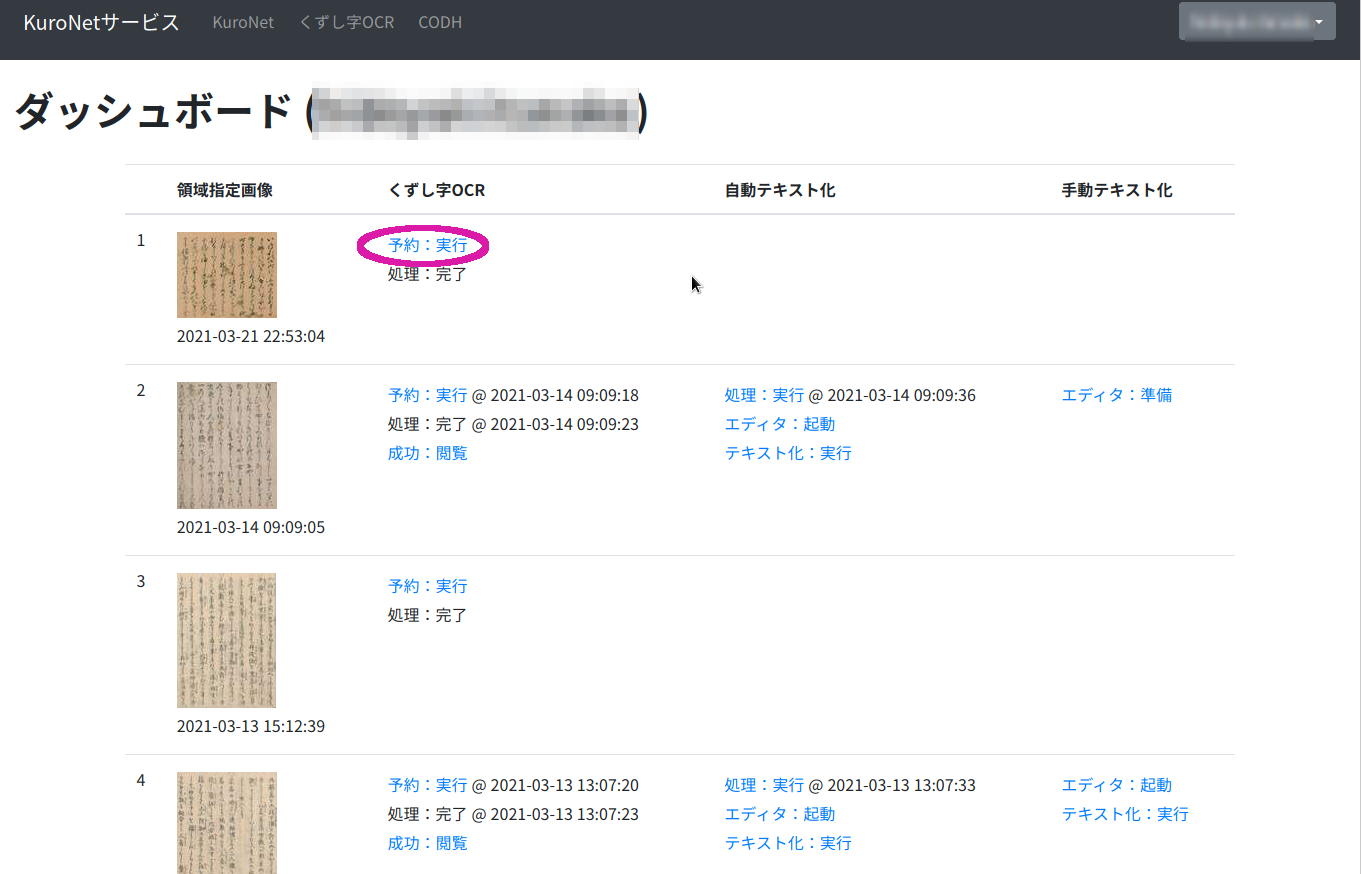Run テキスト化：実行 in row 4 manual text column
The width and height of the screenshot is (1361, 874).
(x=1125, y=813)
